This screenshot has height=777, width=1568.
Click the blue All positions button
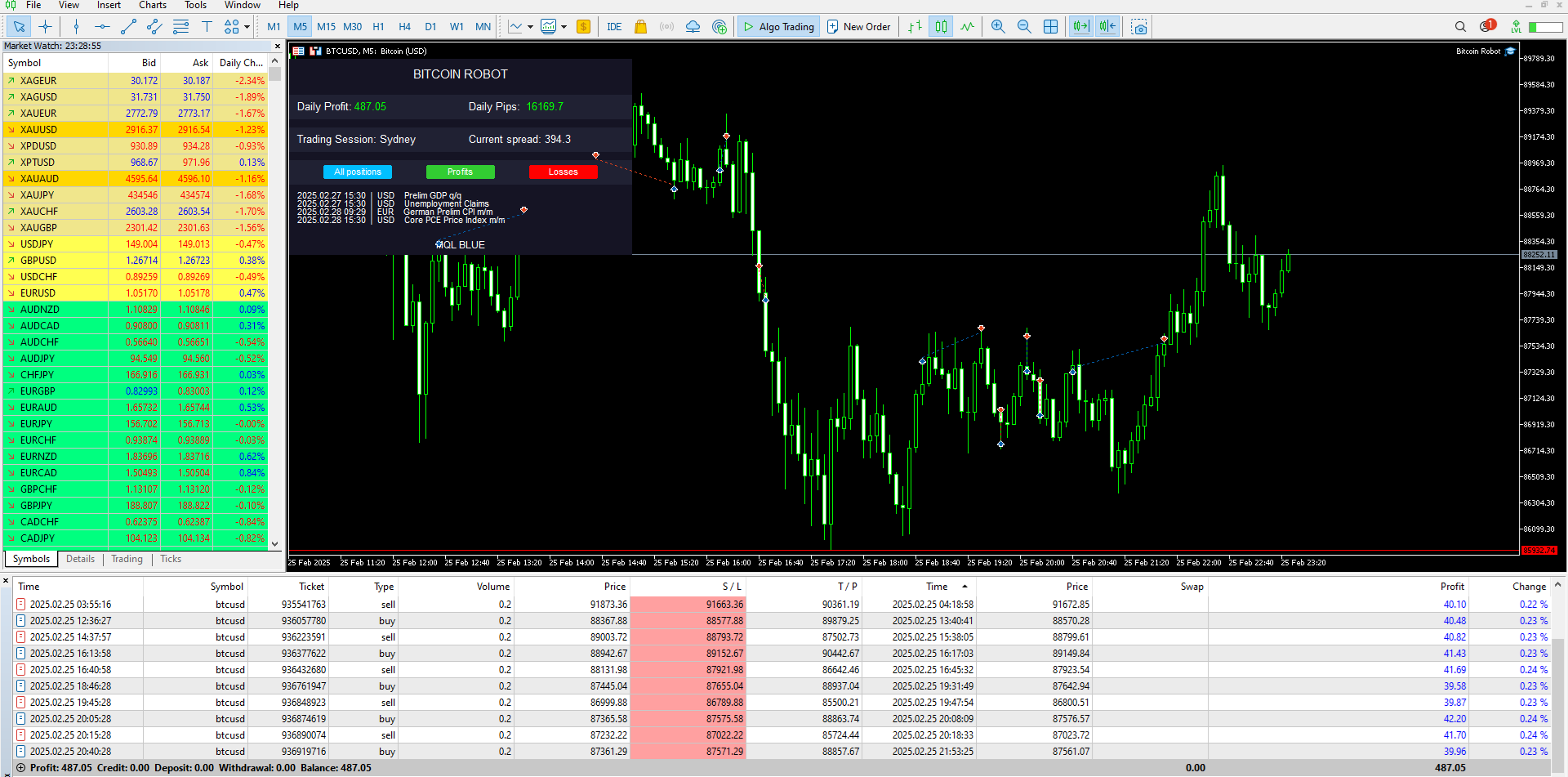[358, 172]
